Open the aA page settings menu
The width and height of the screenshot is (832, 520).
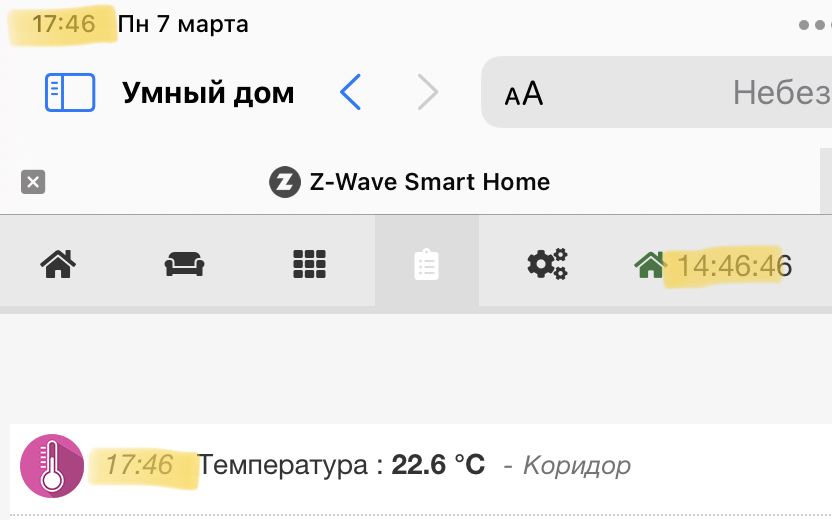coord(524,93)
